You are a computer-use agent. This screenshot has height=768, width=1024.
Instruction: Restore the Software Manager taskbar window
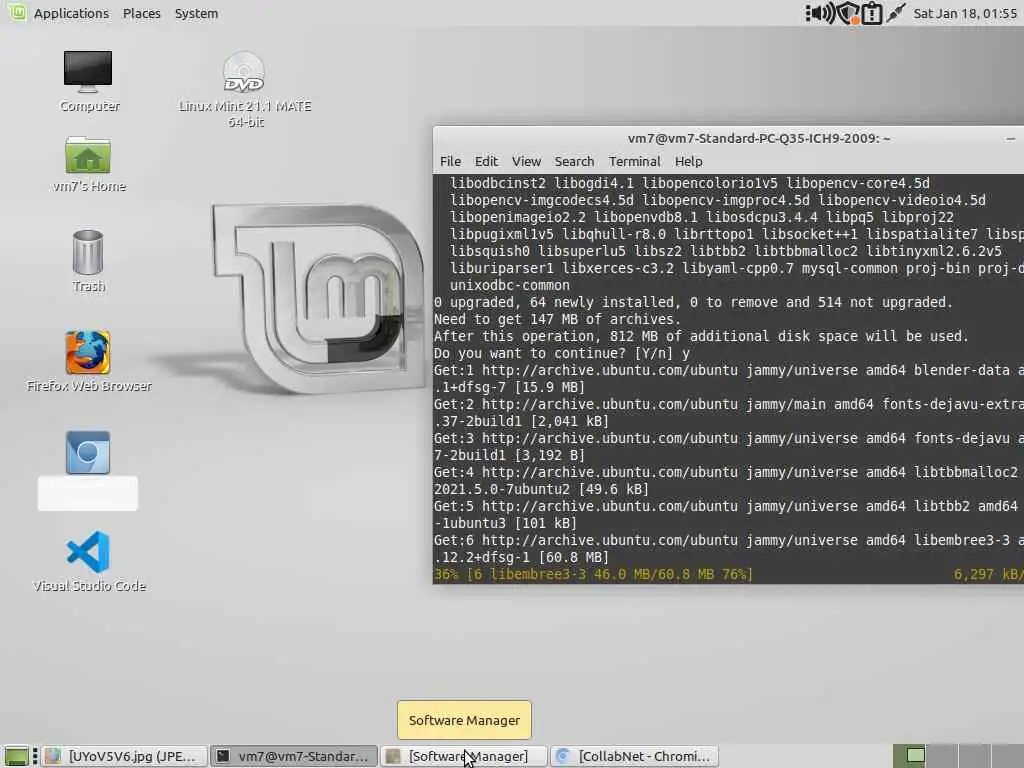pyautogui.click(x=464, y=756)
